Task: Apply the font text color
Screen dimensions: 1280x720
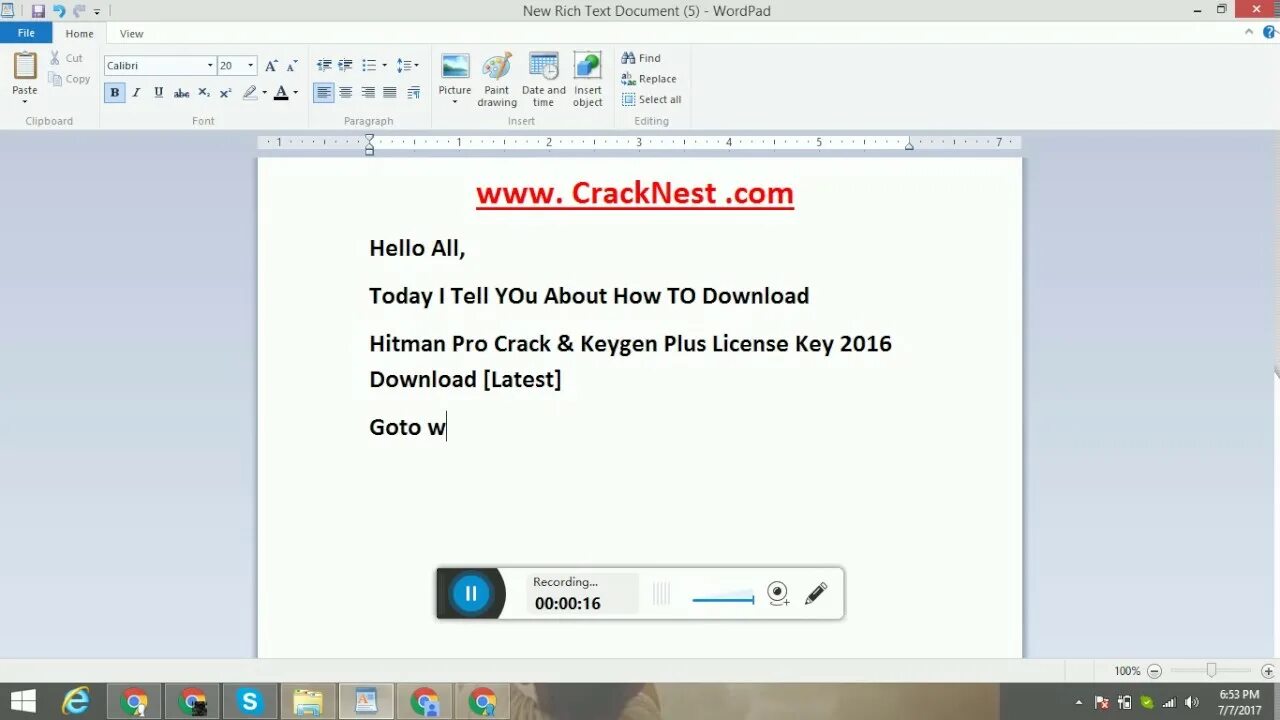Action: pyautogui.click(x=281, y=93)
